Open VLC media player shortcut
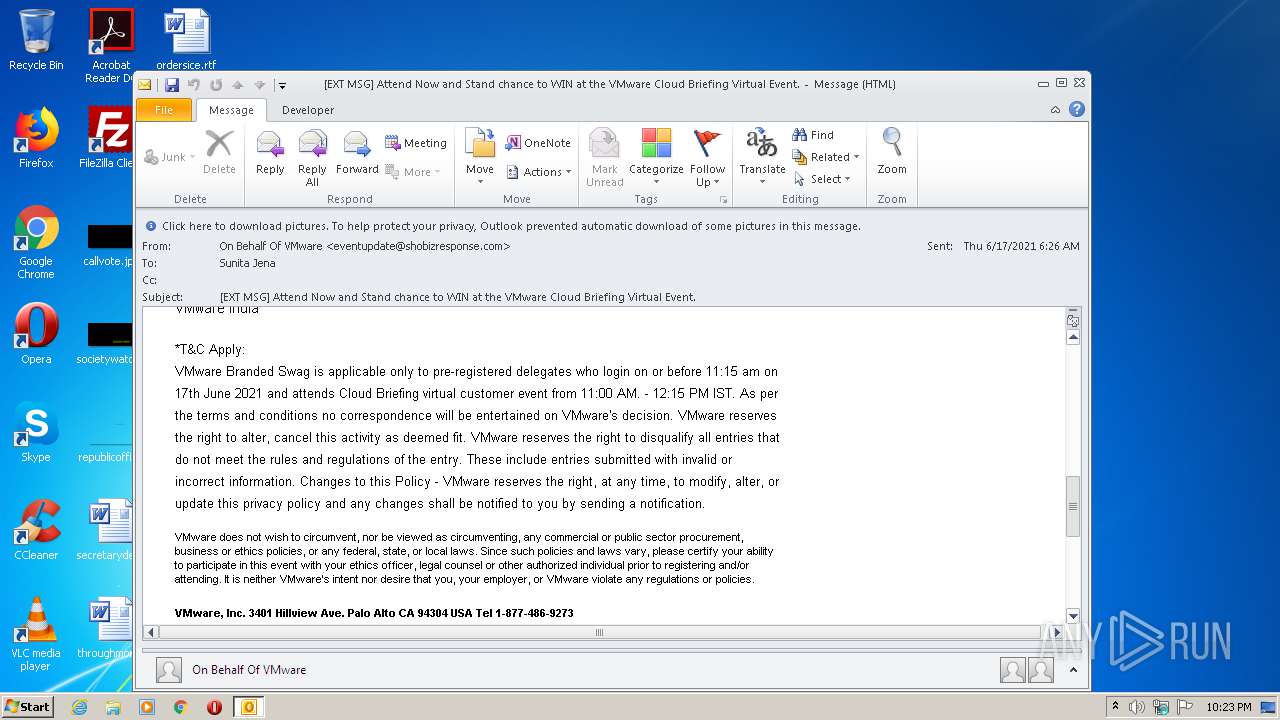1280x720 pixels. (36, 634)
